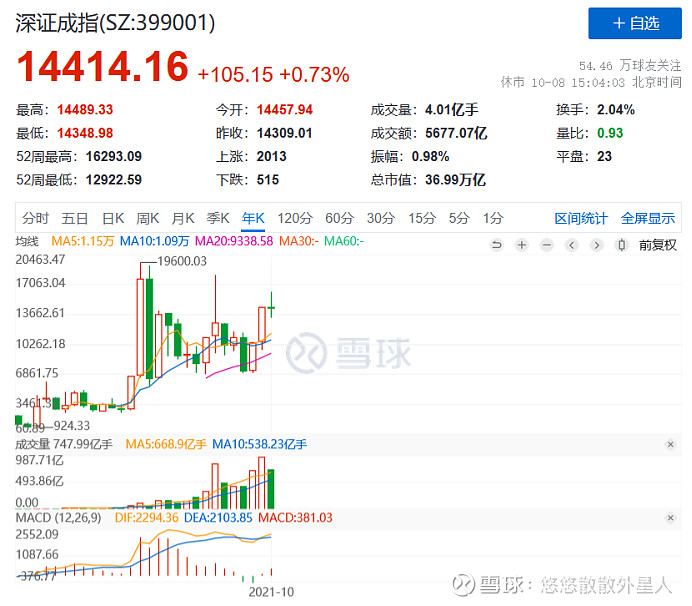Click the MA60:- legend entry

[344, 241]
